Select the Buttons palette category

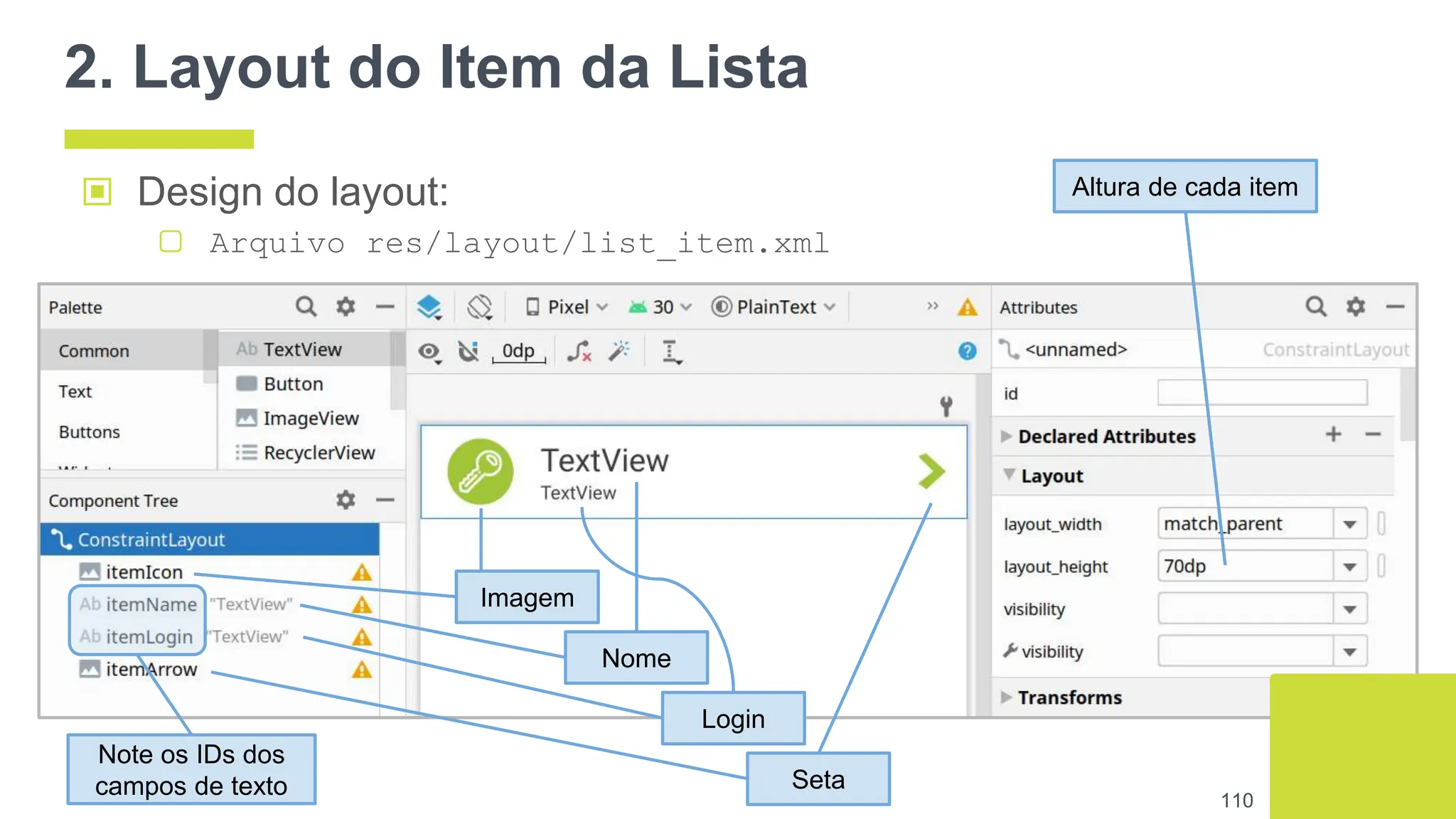90,432
